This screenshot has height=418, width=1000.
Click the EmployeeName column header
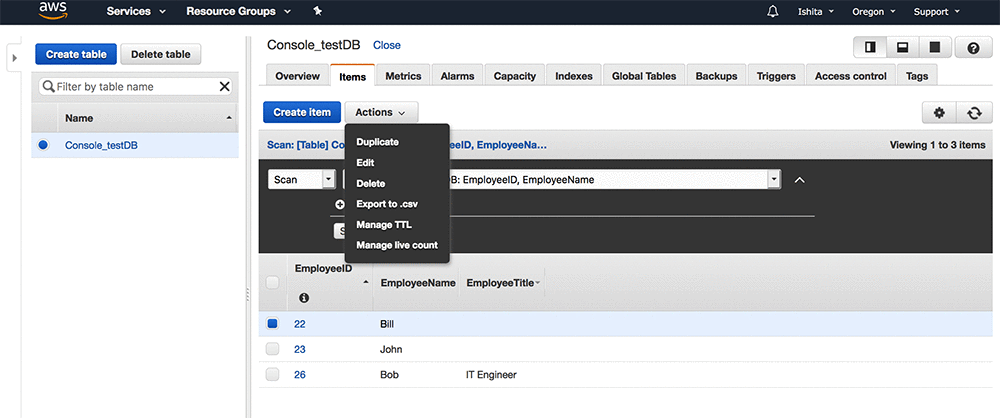click(x=418, y=283)
